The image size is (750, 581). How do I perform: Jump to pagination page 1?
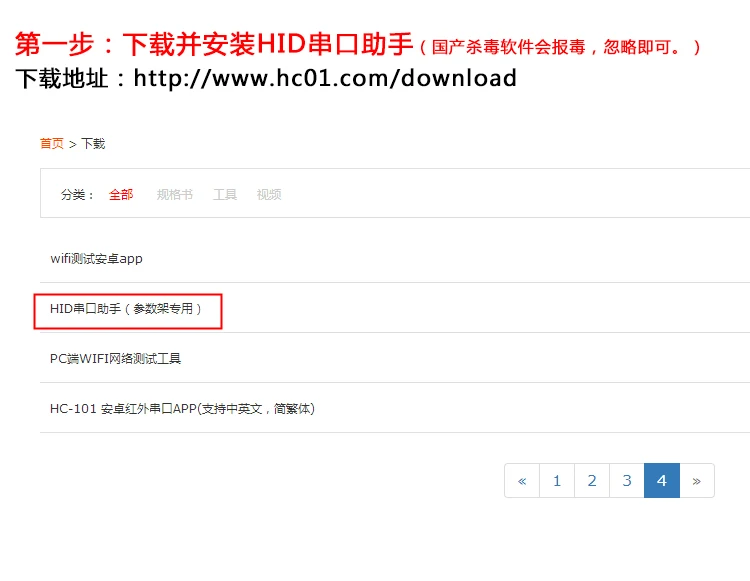click(x=557, y=481)
